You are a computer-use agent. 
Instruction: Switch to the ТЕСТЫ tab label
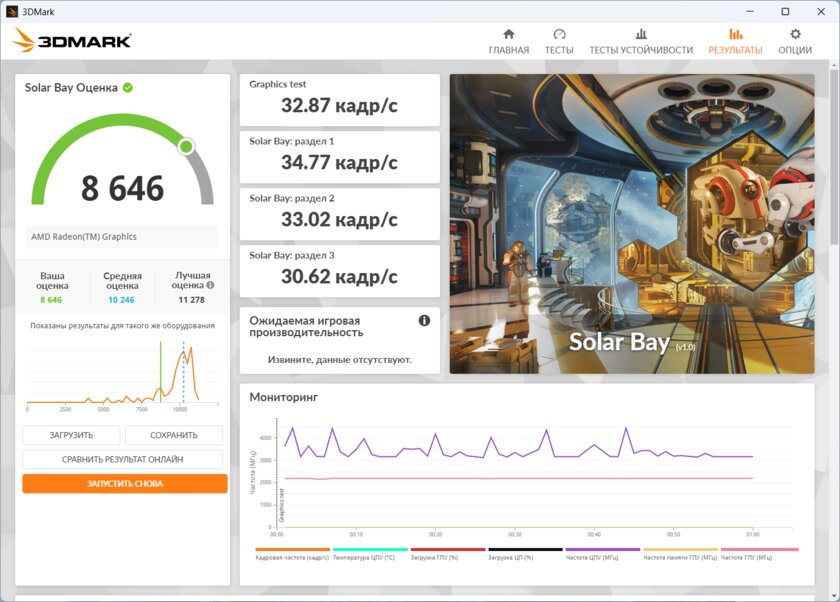click(559, 50)
